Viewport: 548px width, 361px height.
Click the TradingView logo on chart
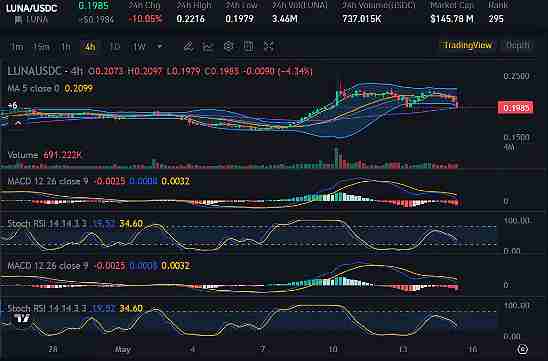[x=22, y=318]
